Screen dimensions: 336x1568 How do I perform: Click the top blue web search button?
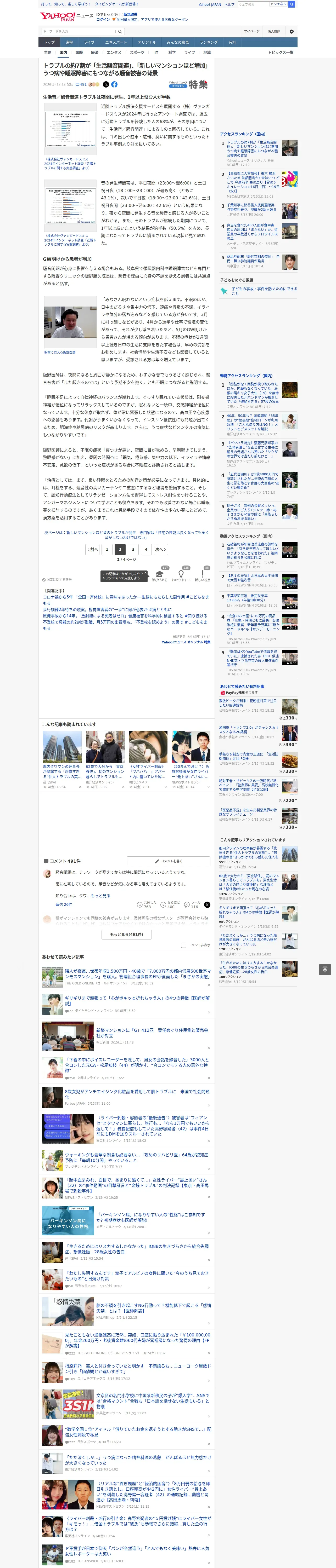[x=292, y=4]
